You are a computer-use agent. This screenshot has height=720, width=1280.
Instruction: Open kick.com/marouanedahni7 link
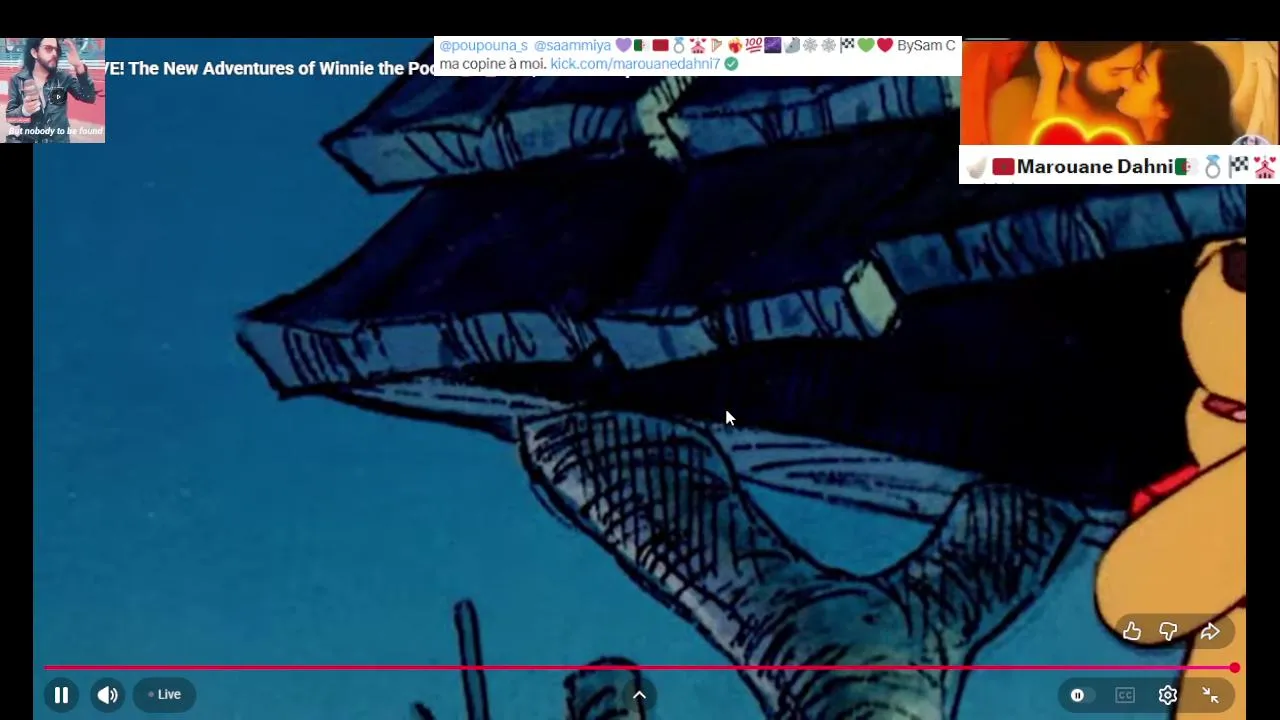[x=635, y=63]
